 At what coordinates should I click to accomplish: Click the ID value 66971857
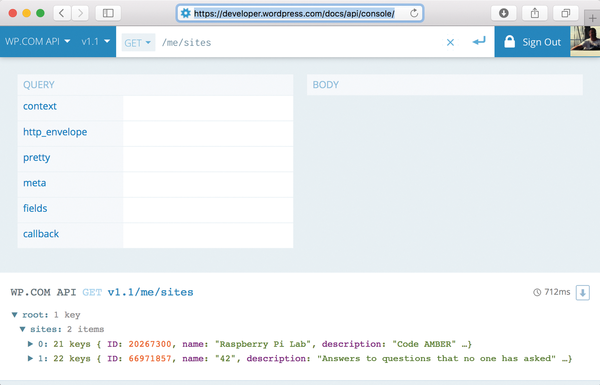pyautogui.click(x=150, y=359)
